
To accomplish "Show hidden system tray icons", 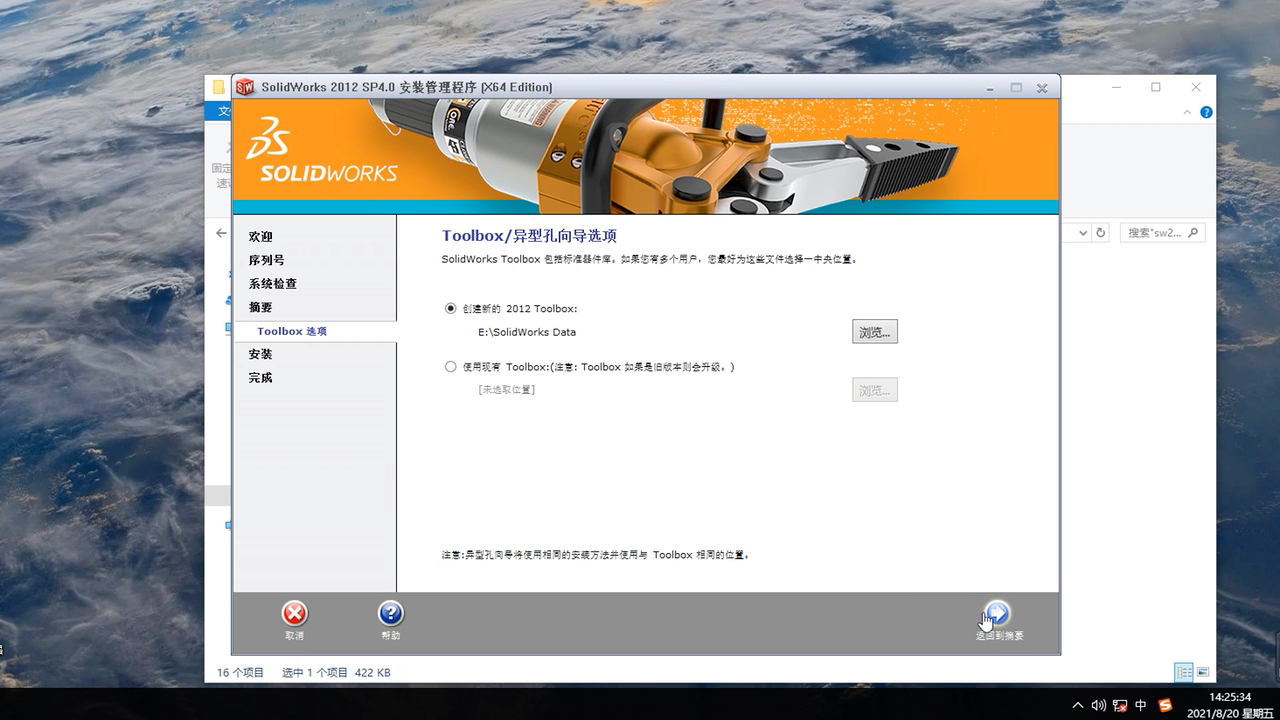I will click(1078, 705).
